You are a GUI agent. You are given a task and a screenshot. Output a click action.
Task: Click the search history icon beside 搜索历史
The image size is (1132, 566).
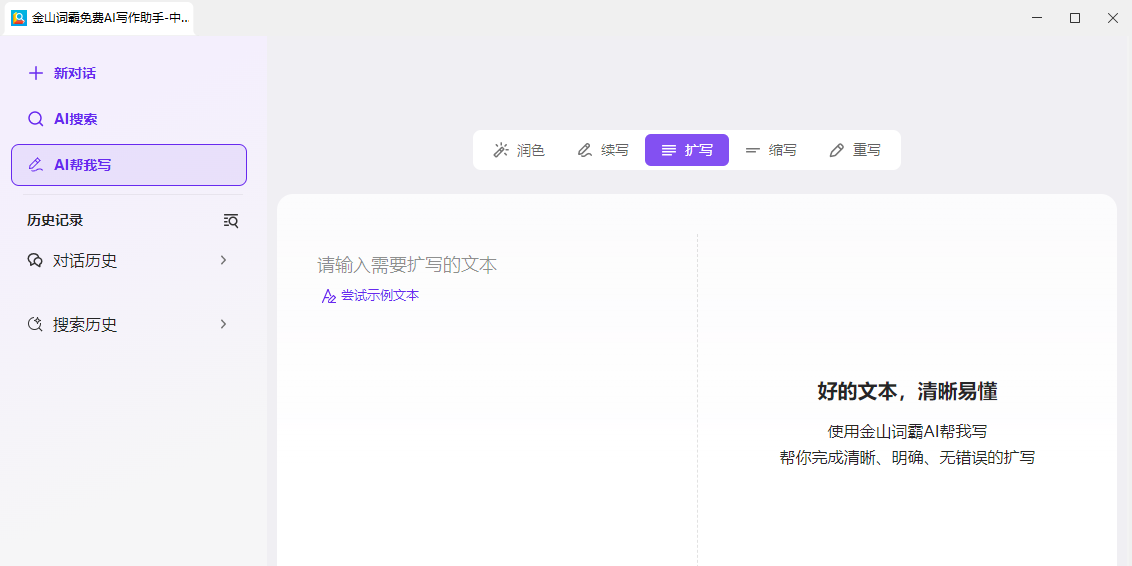pyautogui.click(x=35, y=324)
